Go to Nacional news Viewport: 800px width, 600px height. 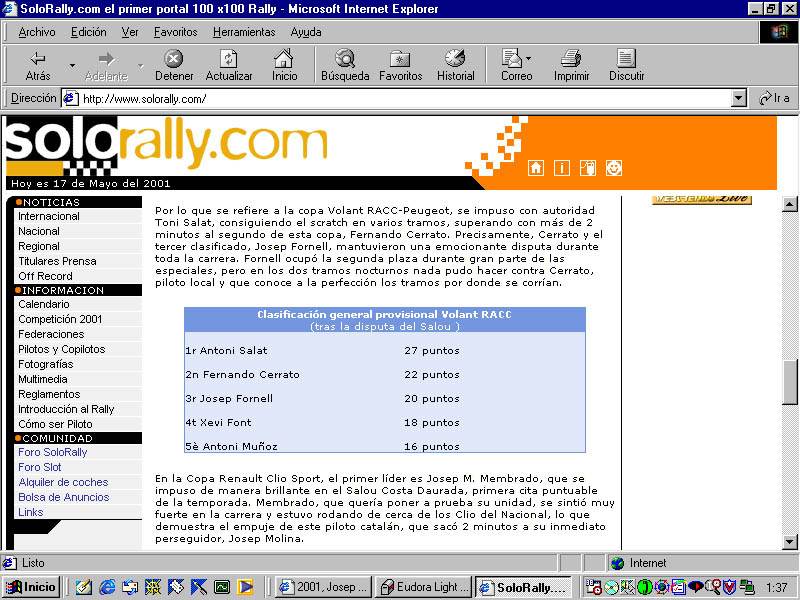click(39, 231)
